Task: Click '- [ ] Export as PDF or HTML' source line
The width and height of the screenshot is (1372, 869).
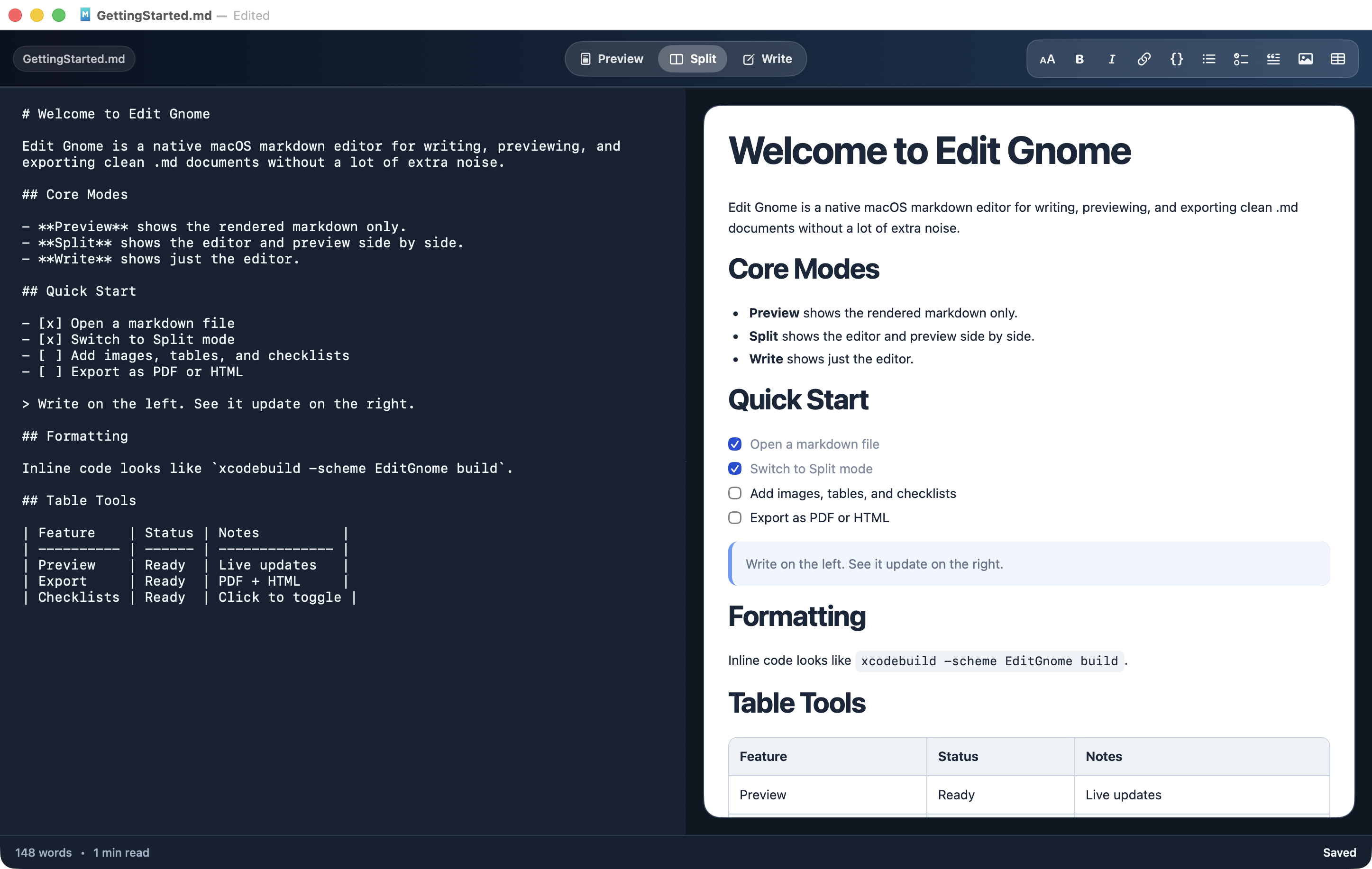Action: pyautogui.click(x=132, y=371)
